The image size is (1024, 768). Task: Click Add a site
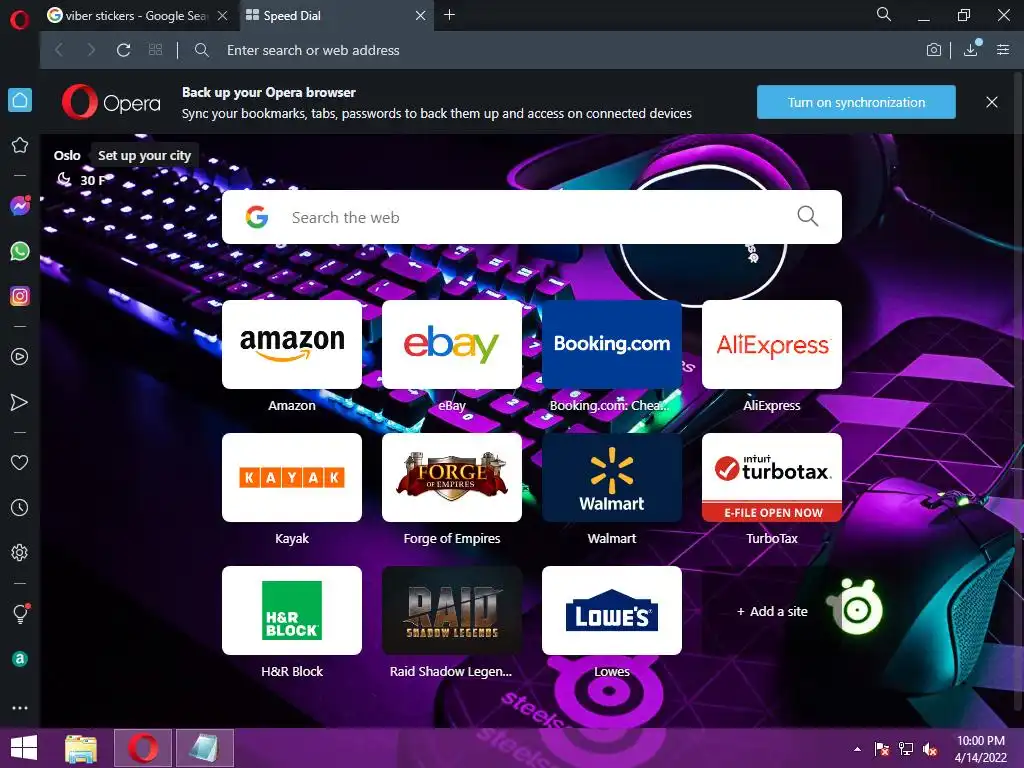click(x=772, y=611)
